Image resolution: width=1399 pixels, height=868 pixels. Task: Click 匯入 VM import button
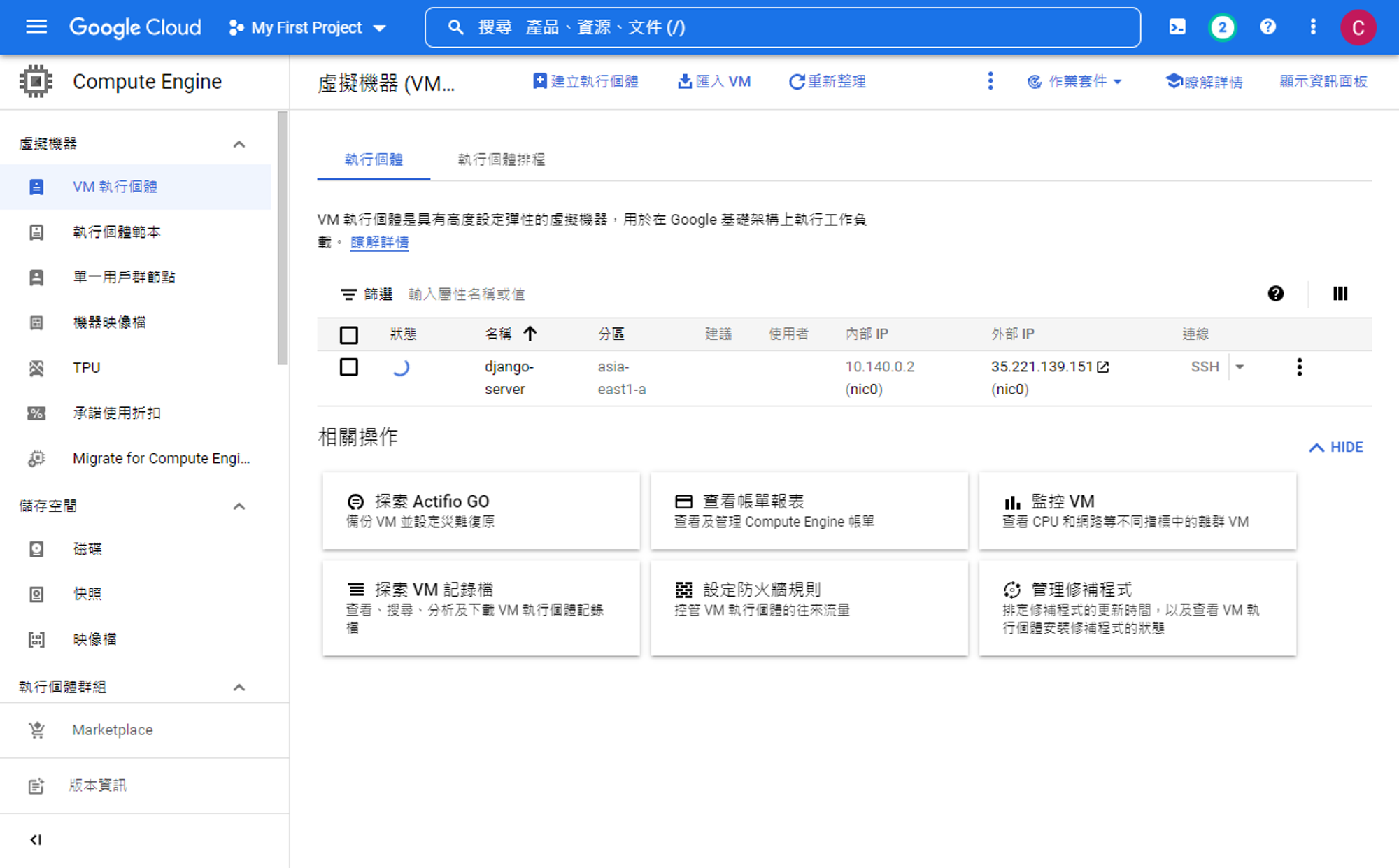pos(714,82)
